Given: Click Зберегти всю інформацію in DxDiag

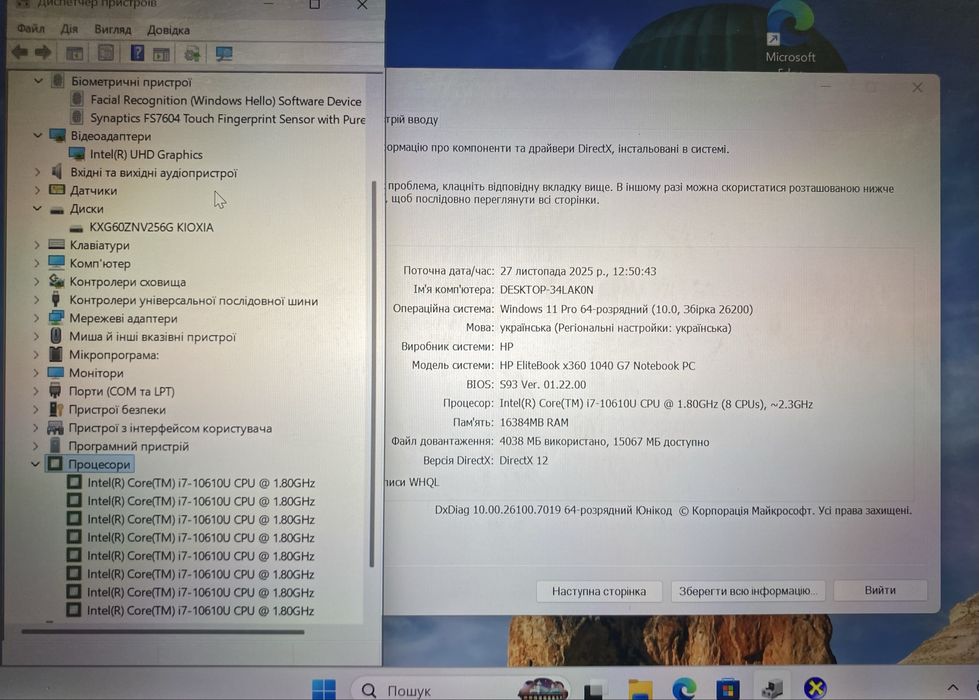Looking at the screenshot, I should pos(747,591).
